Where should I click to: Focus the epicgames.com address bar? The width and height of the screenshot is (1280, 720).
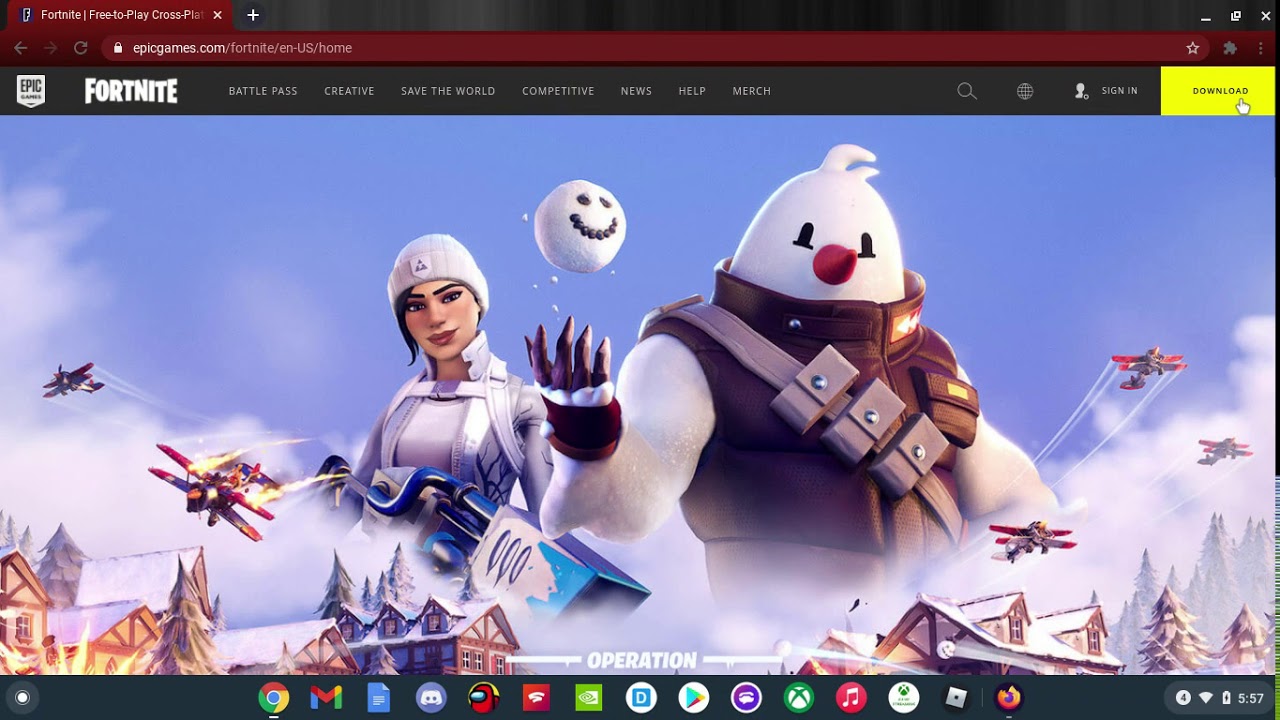pyautogui.click(x=656, y=48)
